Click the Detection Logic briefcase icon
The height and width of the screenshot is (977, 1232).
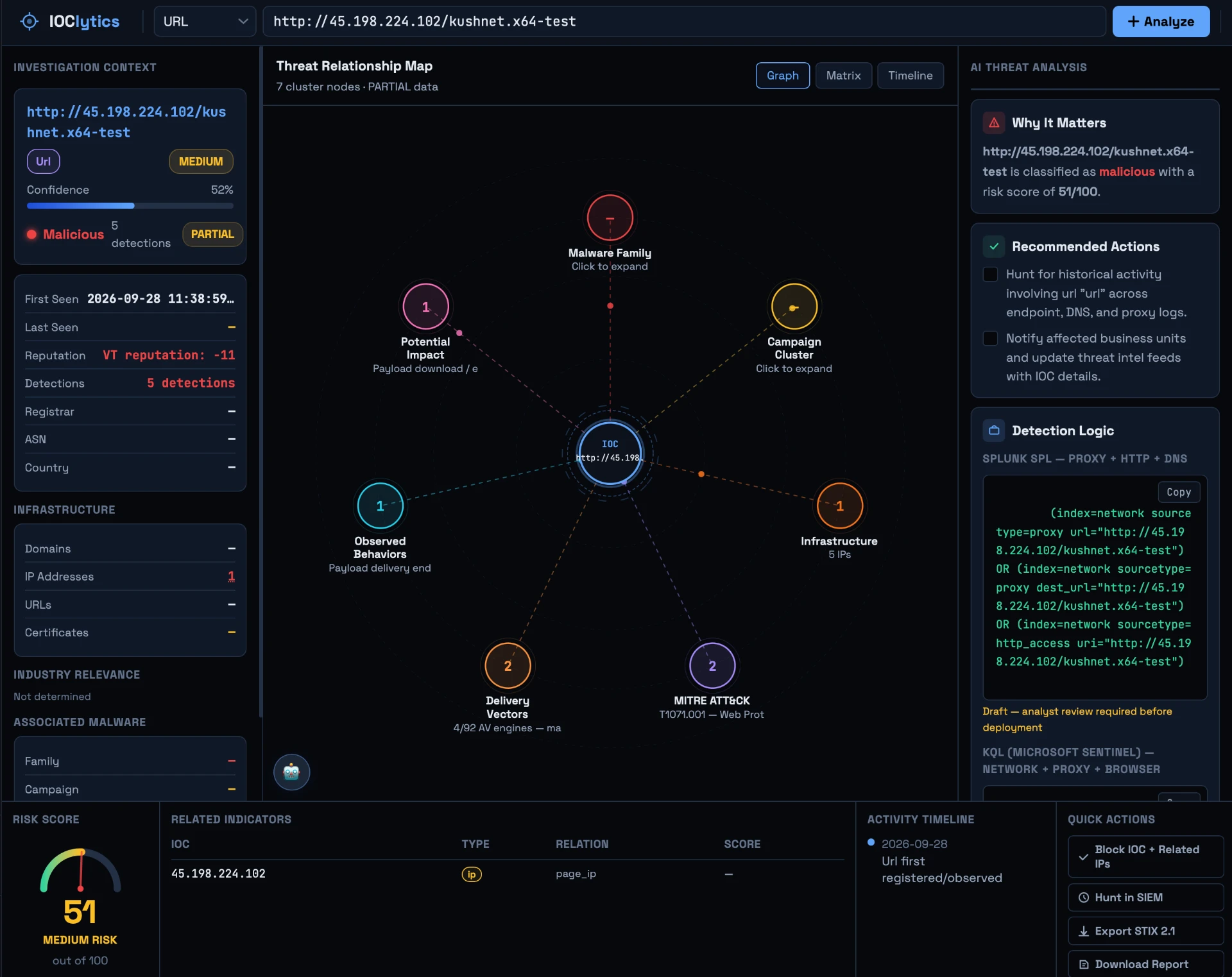pos(994,430)
